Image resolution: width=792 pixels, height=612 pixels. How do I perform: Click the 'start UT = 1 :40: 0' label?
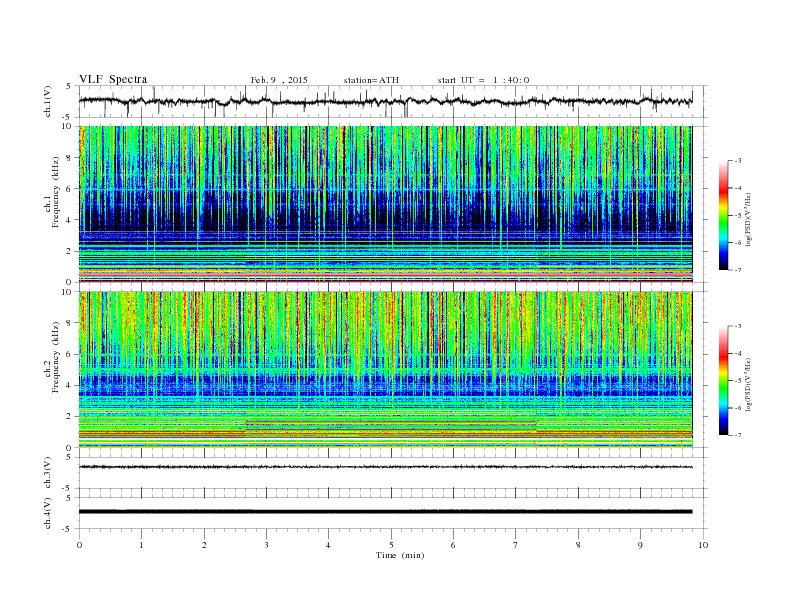pyautogui.click(x=483, y=80)
